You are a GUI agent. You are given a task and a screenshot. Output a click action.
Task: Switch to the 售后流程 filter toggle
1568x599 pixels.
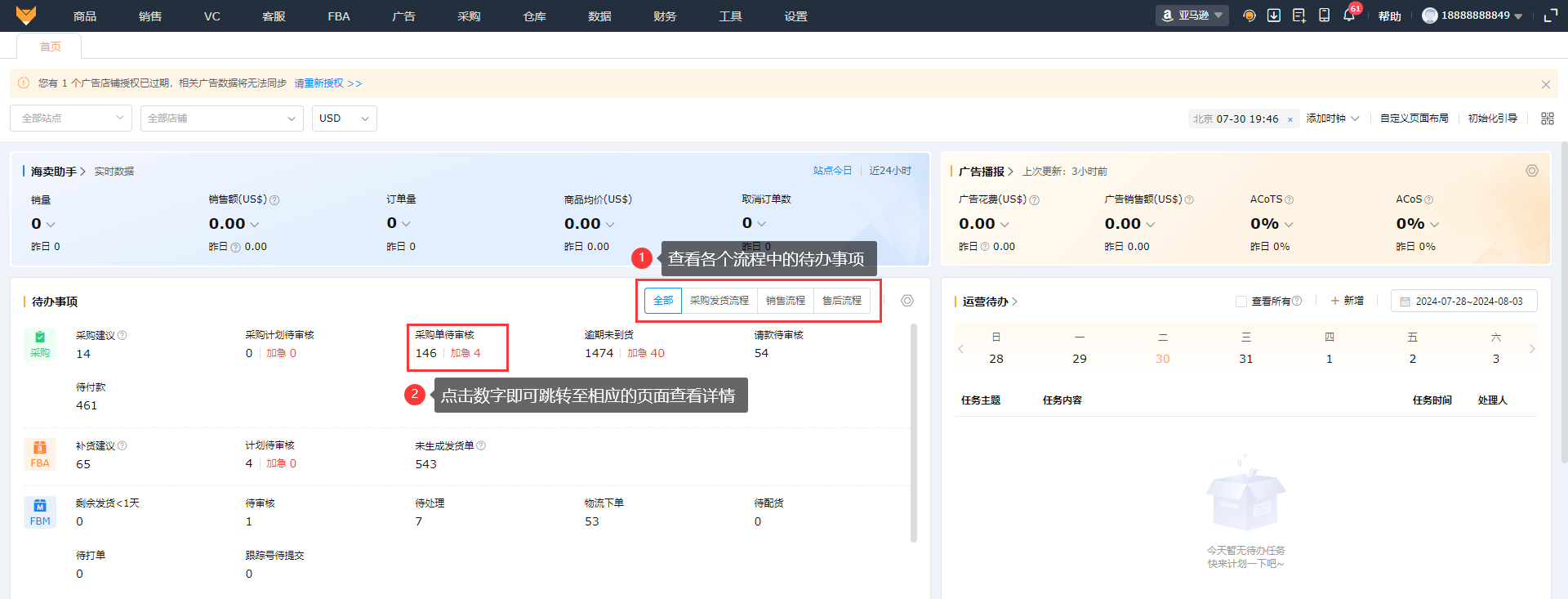click(x=841, y=301)
